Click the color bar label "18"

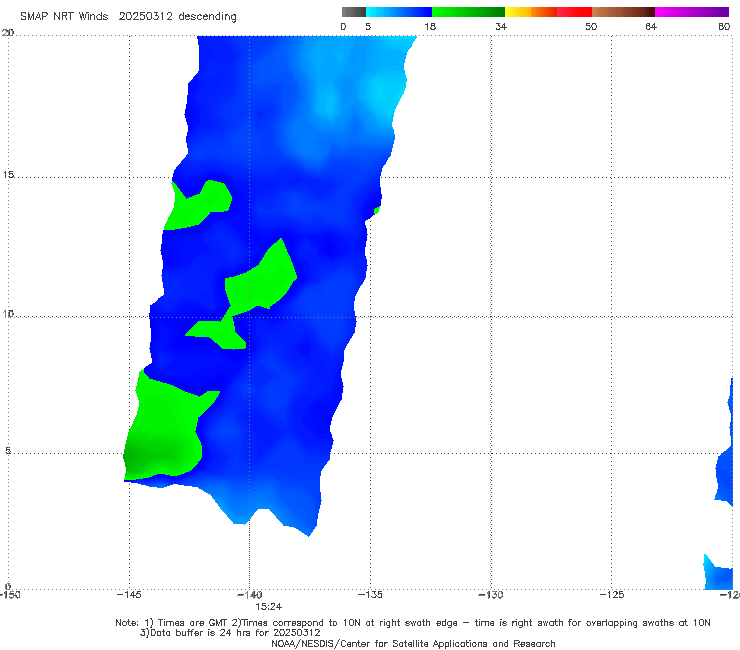430,26
